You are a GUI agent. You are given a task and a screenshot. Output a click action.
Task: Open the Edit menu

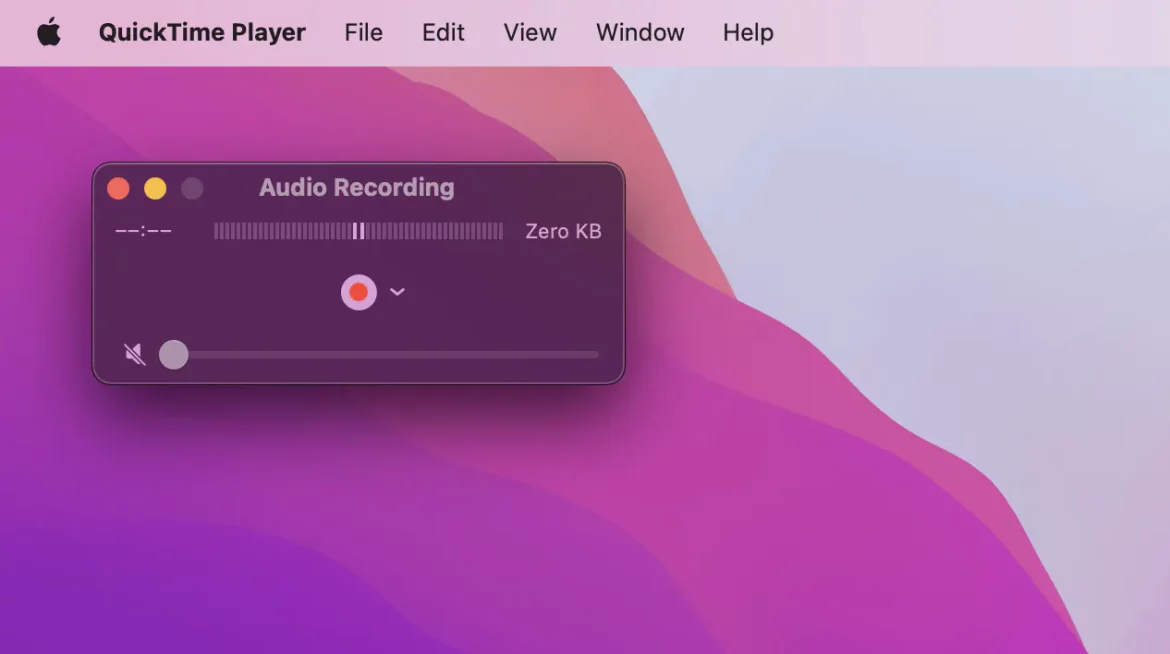click(443, 33)
